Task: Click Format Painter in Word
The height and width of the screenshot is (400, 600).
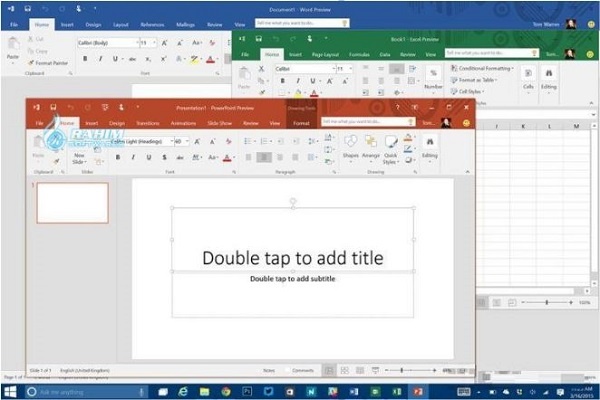Action: coord(48,63)
